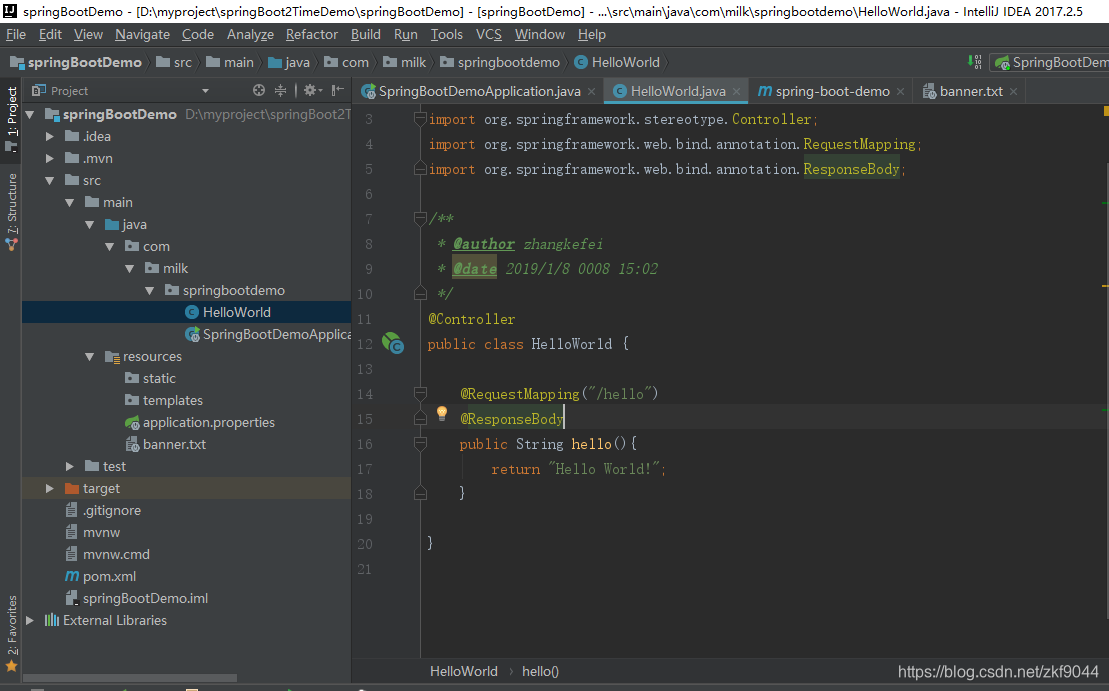Click the orange target folder icon

tap(72, 488)
